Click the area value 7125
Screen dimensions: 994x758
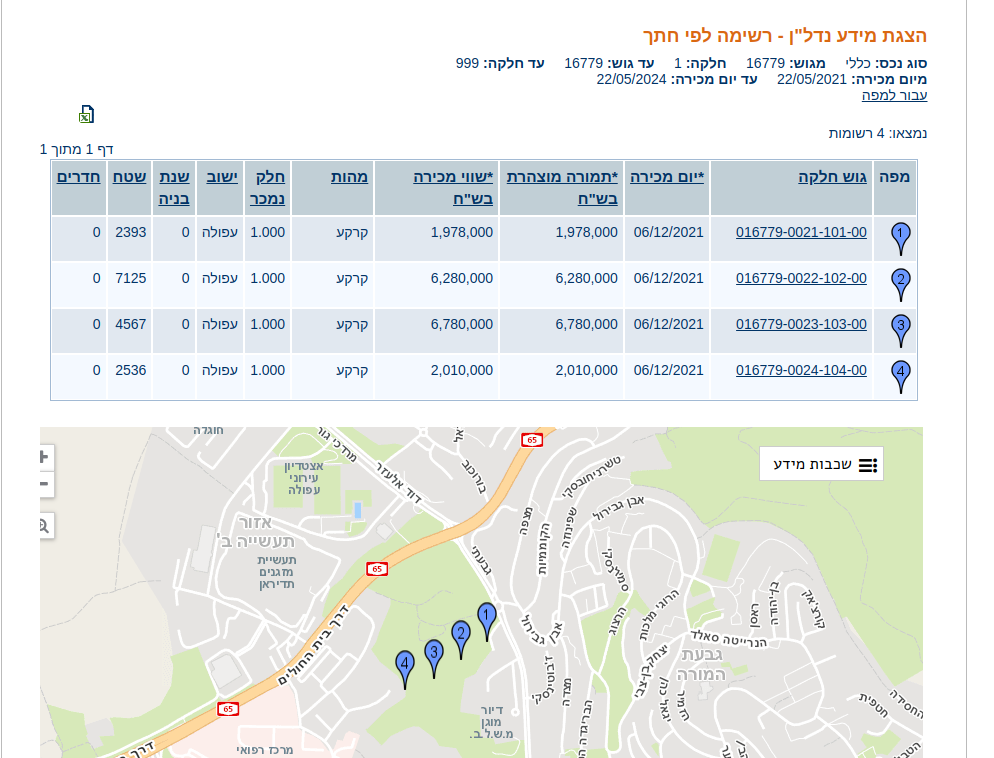131,278
